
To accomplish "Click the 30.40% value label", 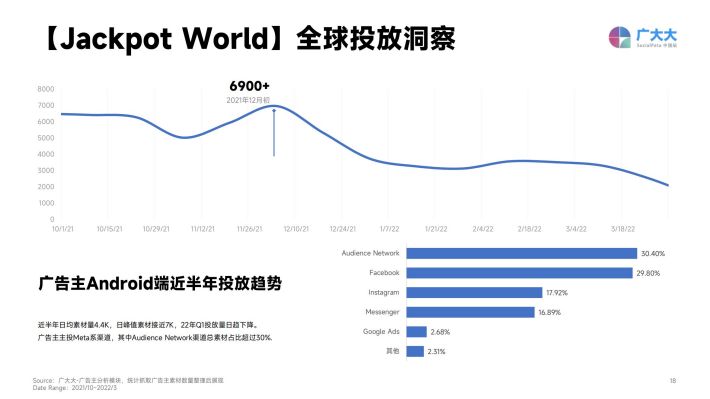I will pos(652,254).
